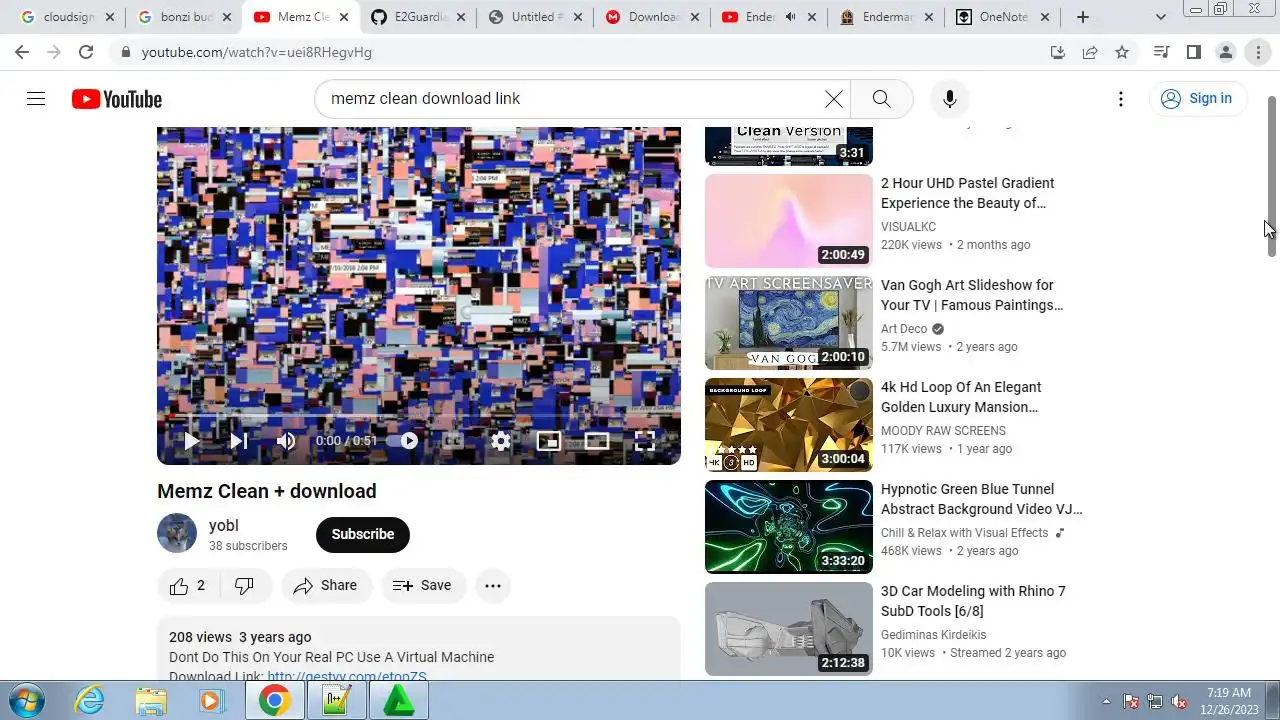Open Chrome three-dot menu

(x=1258, y=52)
